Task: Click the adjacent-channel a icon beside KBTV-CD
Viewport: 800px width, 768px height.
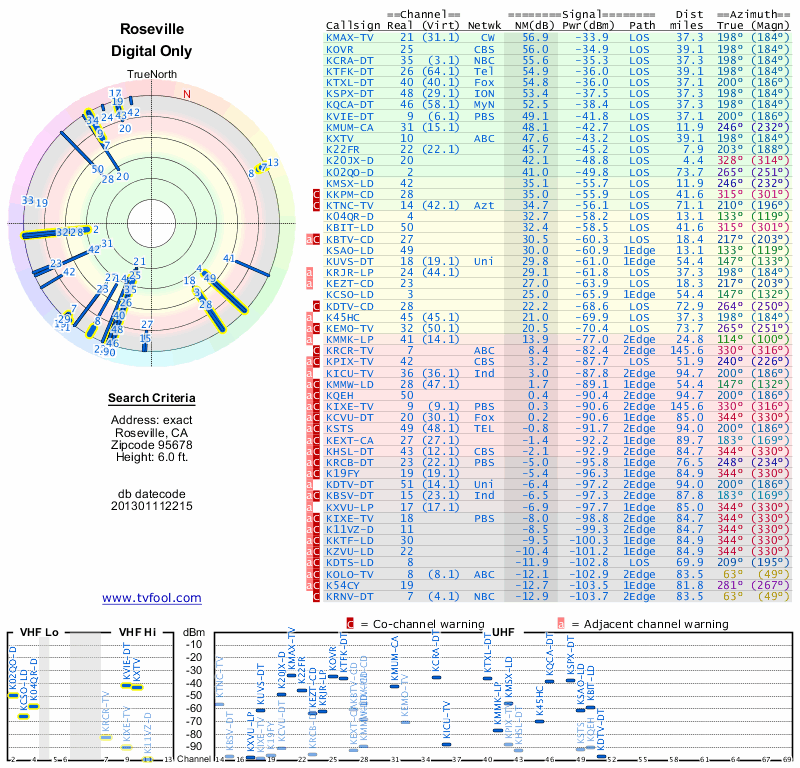Action: 309,239
